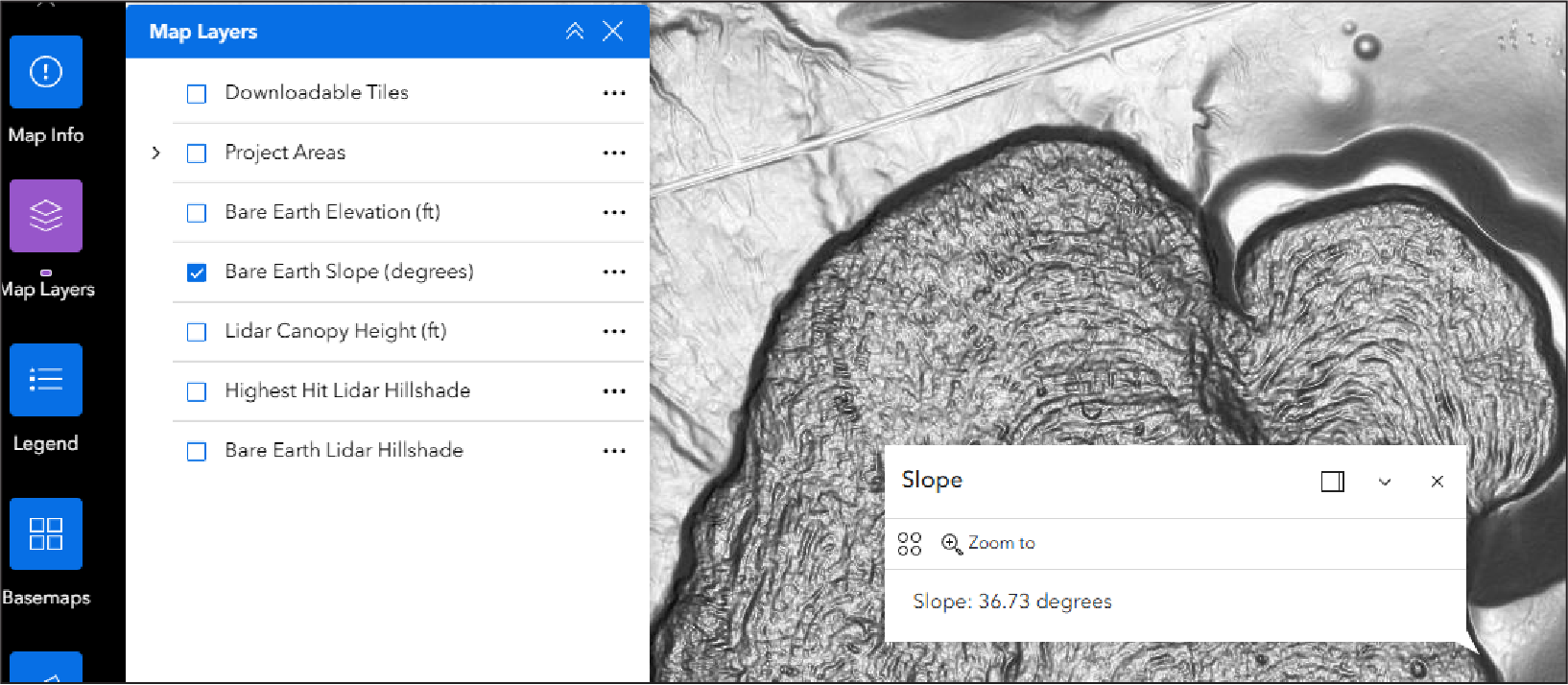Close the Map Layers panel
Image resolution: width=1568 pixels, height=685 pixels.
click(612, 32)
